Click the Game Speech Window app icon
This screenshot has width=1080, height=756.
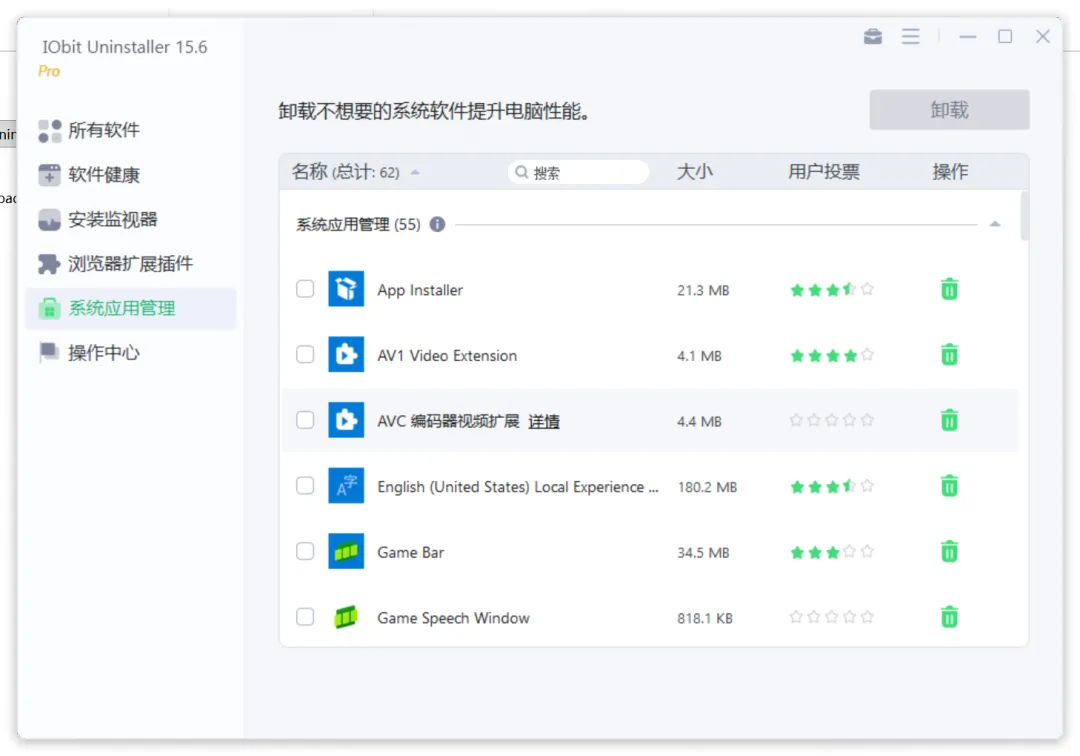(x=346, y=617)
